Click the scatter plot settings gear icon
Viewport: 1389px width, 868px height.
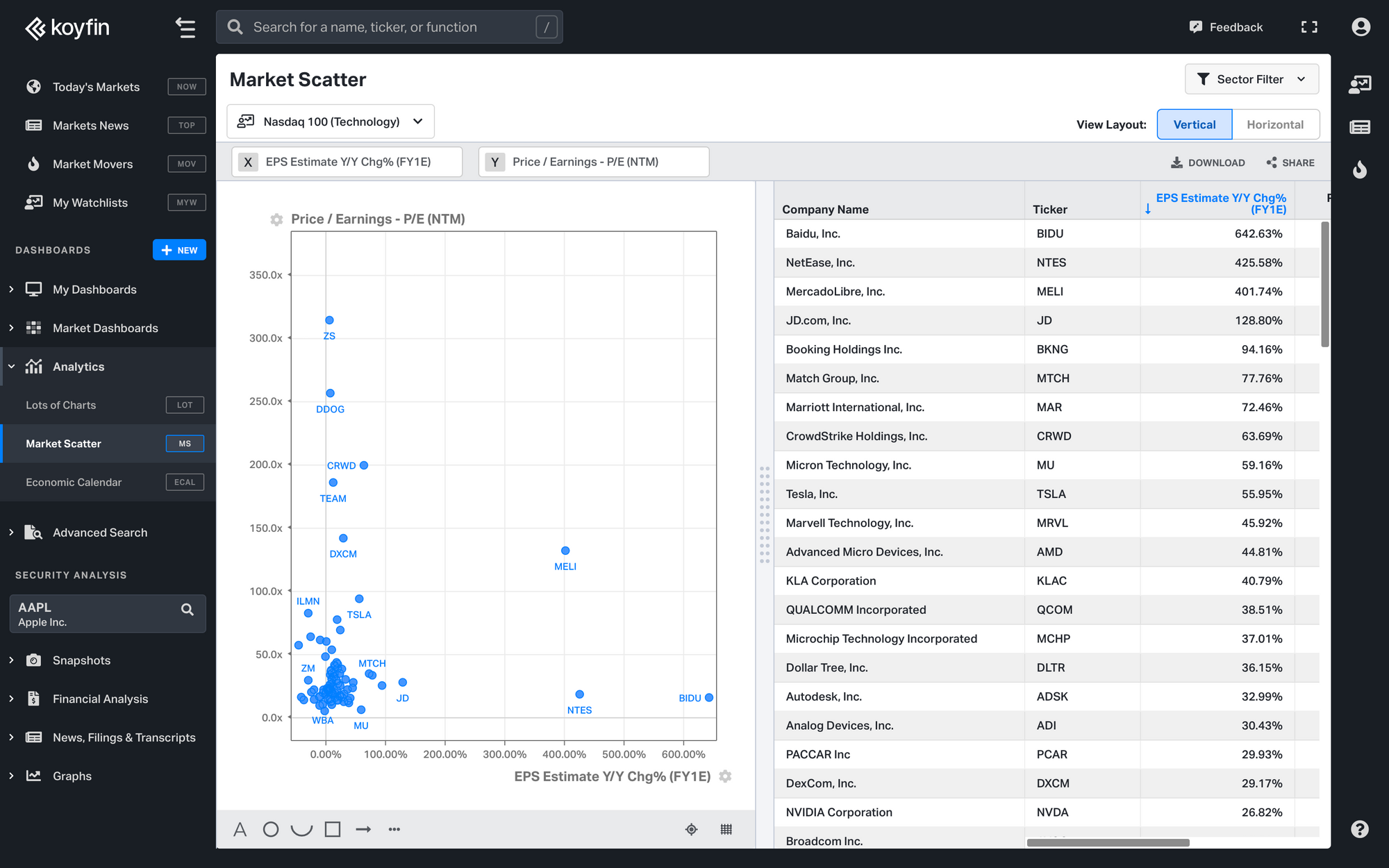276,218
